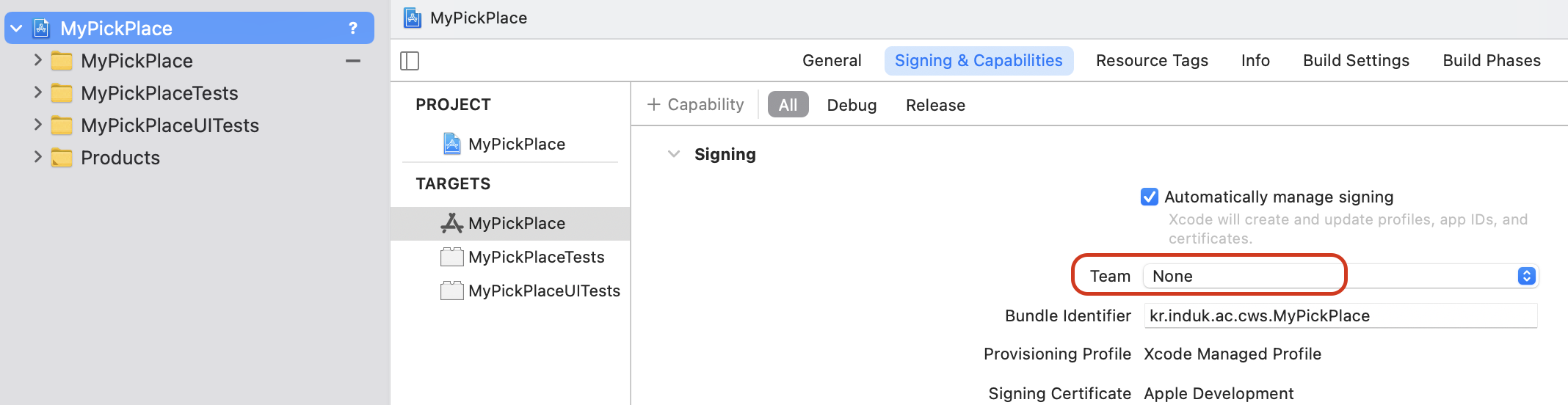This screenshot has height=405, width=1568.
Task: Click the MyPickPlace app target icon
Action: point(451,223)
